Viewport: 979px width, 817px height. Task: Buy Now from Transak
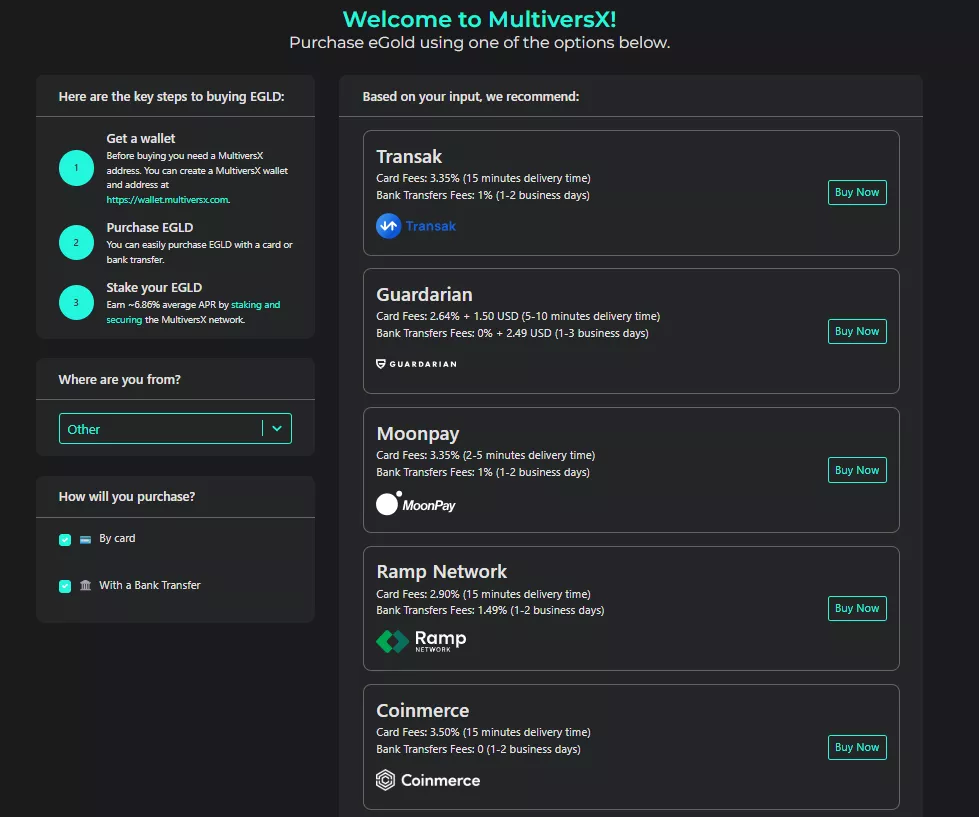point(857,192)
